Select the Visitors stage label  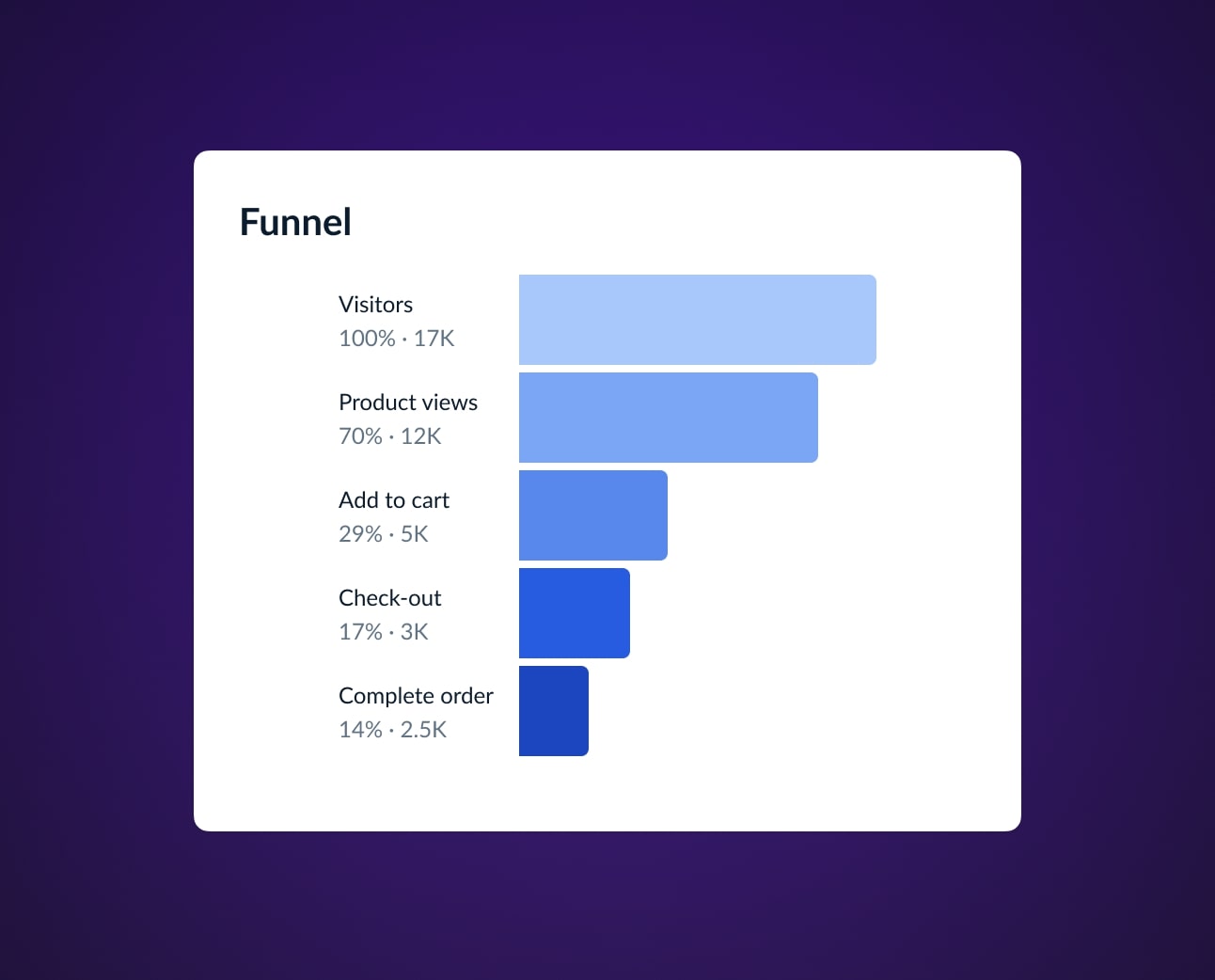click(375, 305)
